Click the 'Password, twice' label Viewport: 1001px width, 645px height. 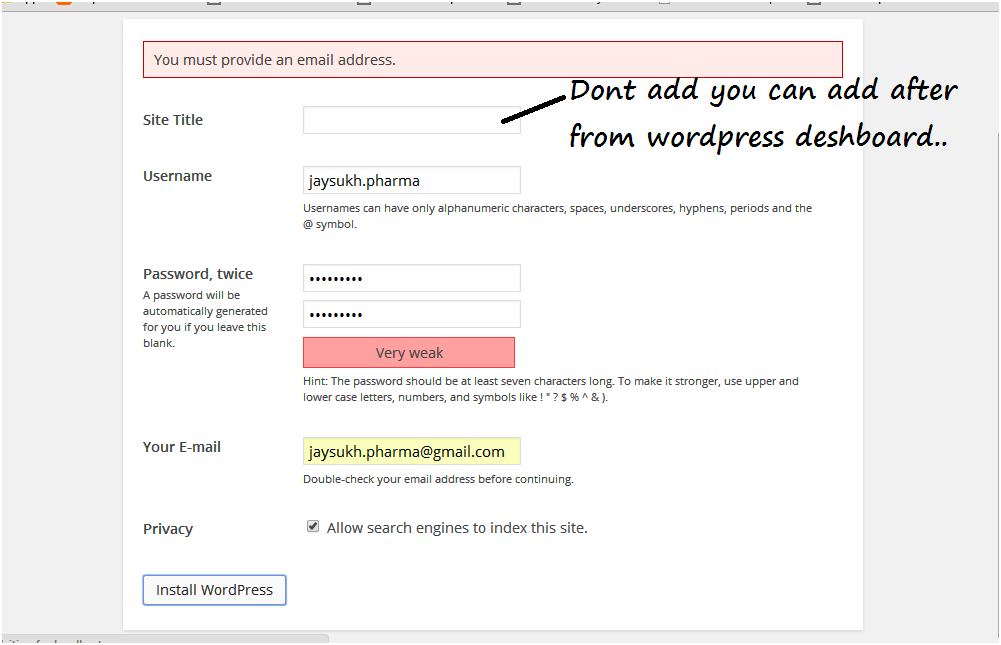coord(198,274)
